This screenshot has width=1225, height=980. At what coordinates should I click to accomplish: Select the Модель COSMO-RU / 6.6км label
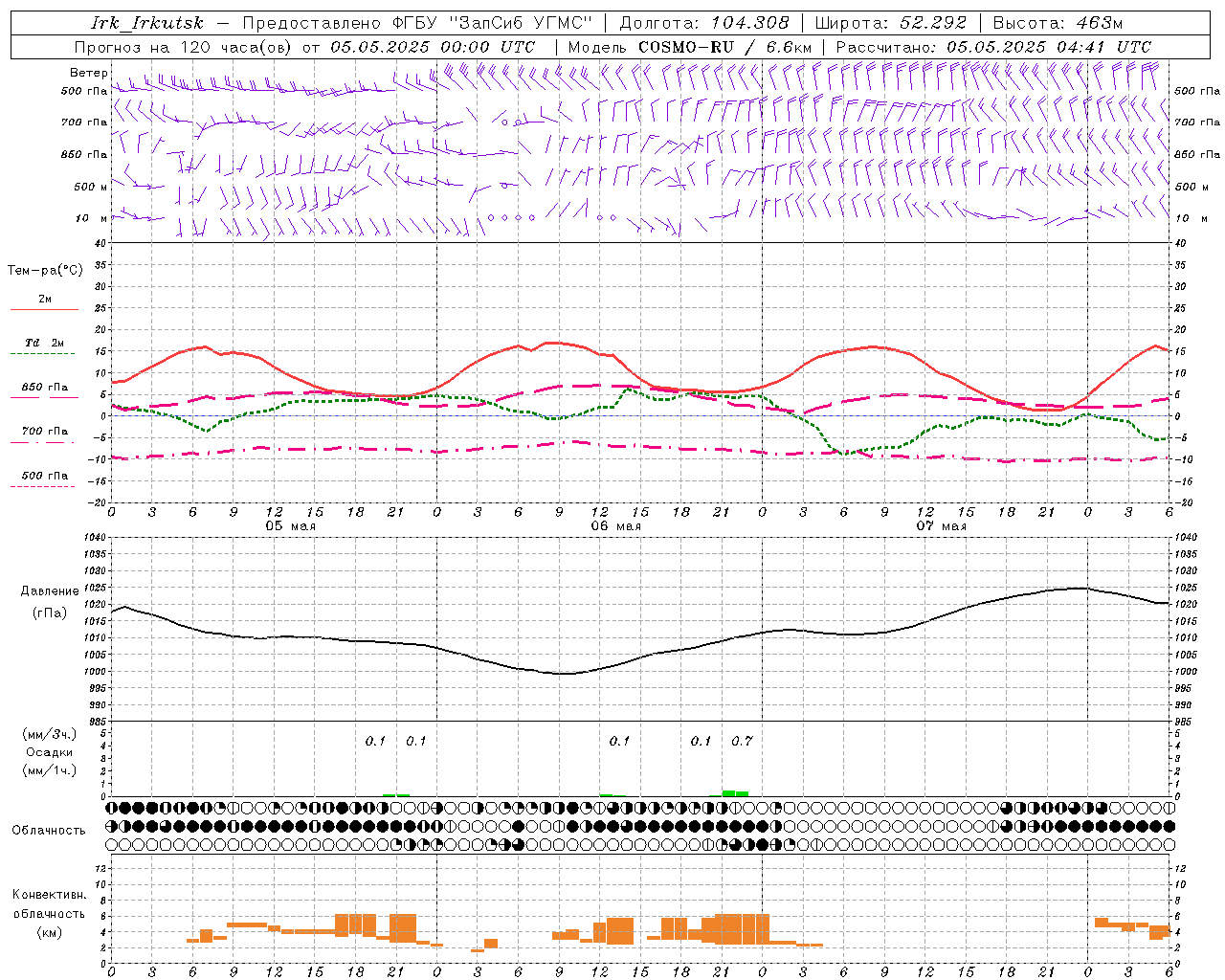pyautogui.click(x=689, y=47)
